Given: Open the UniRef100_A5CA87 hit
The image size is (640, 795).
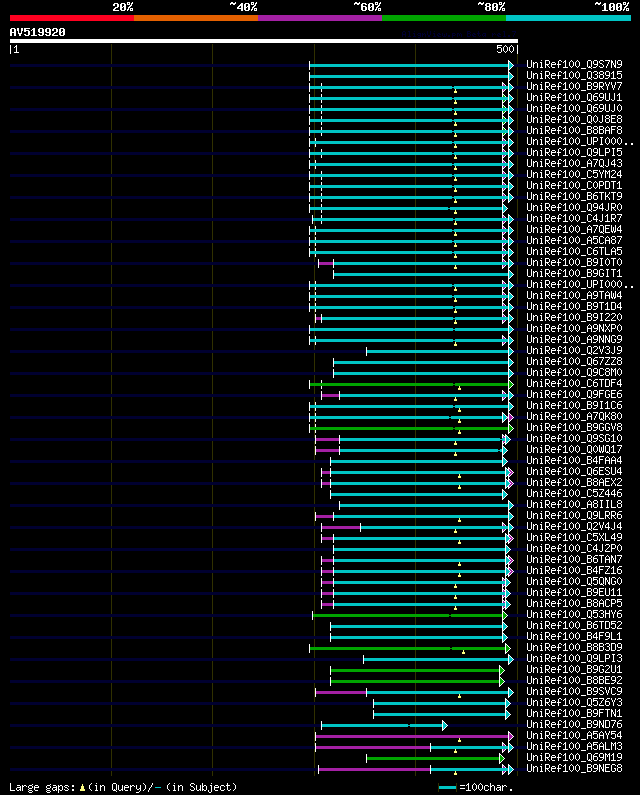Looking at the screenshot, I should [574, 240].
